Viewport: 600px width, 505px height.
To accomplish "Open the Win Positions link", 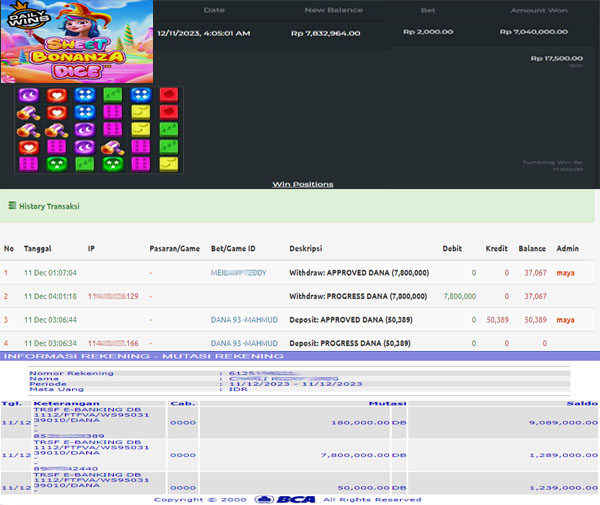I will coord(303,184).
